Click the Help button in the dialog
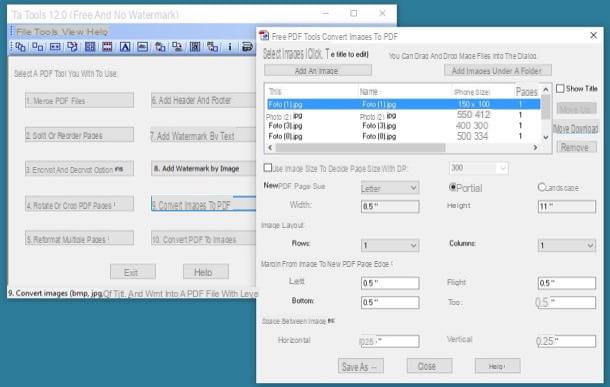This screenshot has height=387, width=610. [x=498, y=366]
